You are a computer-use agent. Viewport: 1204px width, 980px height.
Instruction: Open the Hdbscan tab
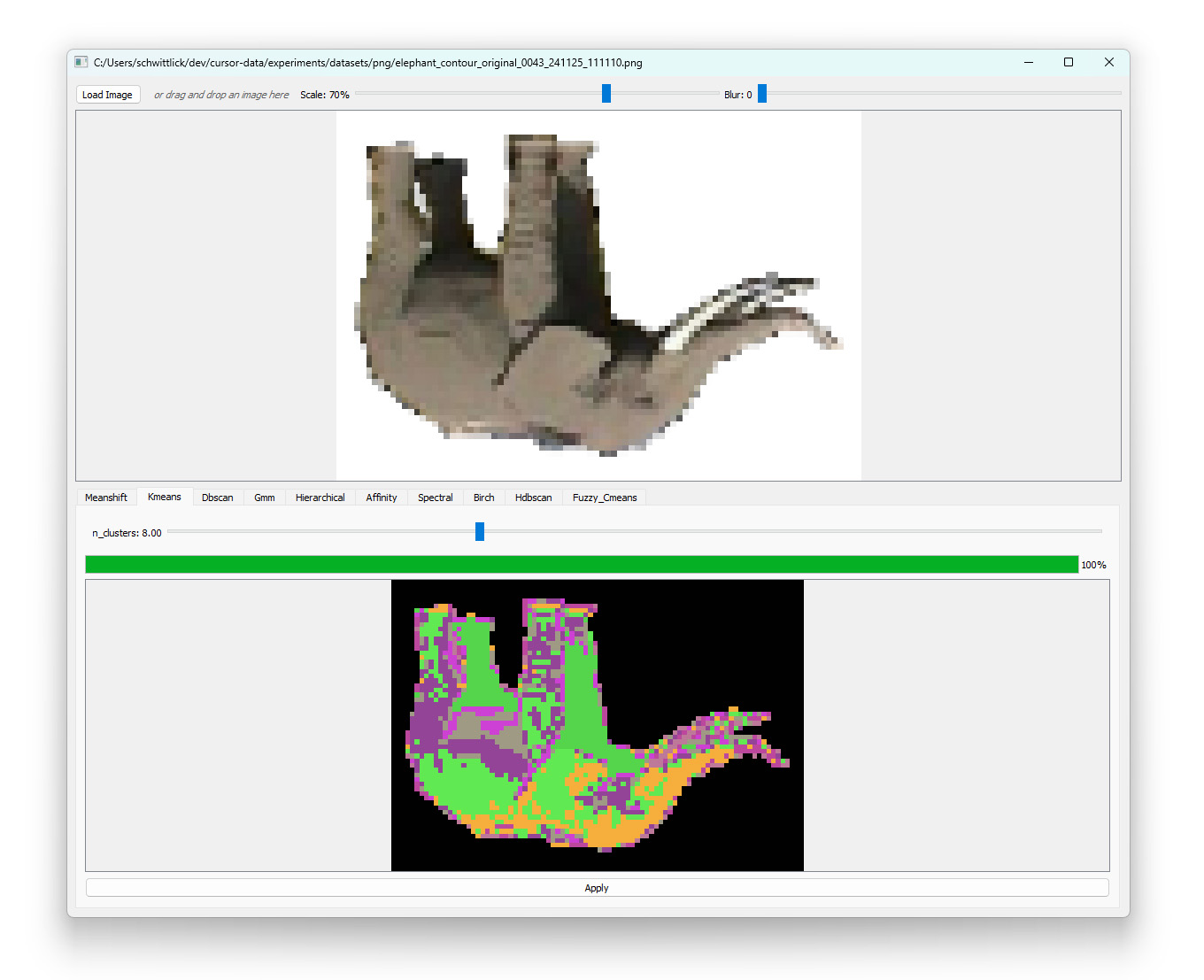[x=533, y=498]
